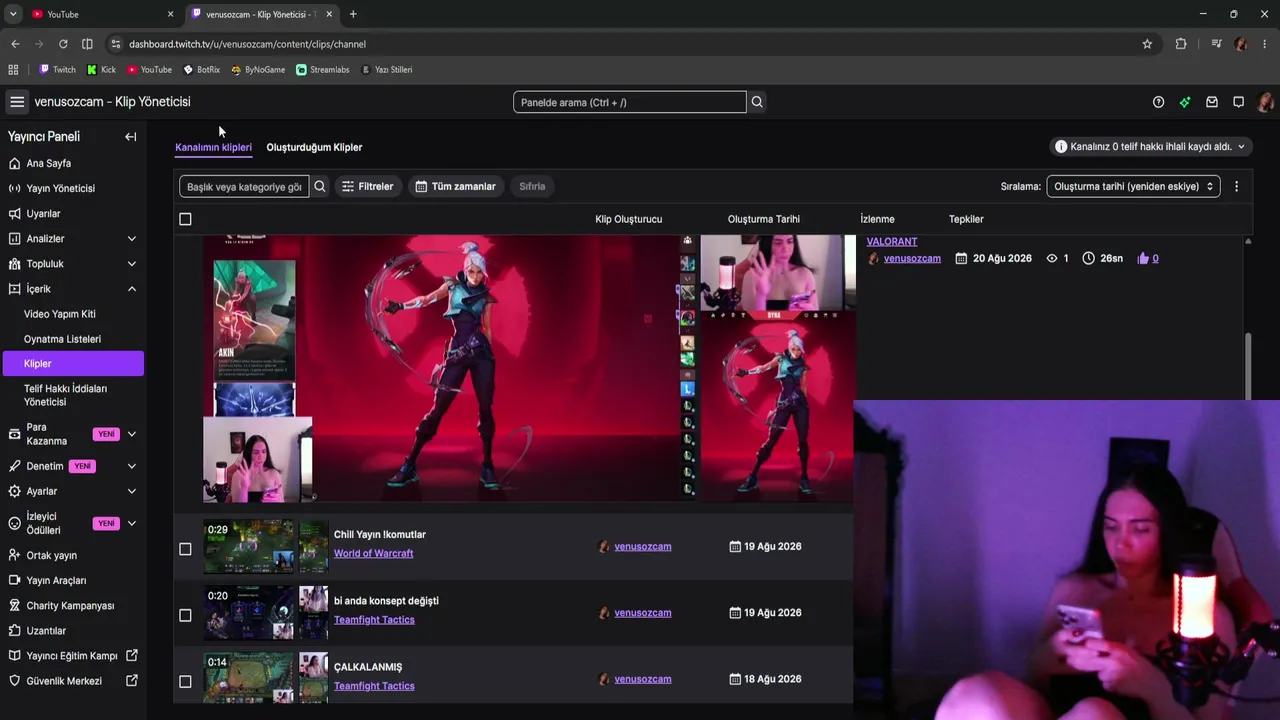
Task: Expand the Topluluk sidebar section
Action: [x=131, y=264]
